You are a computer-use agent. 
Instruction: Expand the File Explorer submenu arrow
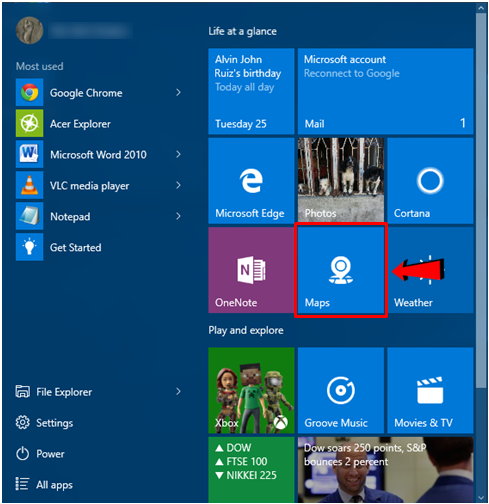(x=179, y=391)
